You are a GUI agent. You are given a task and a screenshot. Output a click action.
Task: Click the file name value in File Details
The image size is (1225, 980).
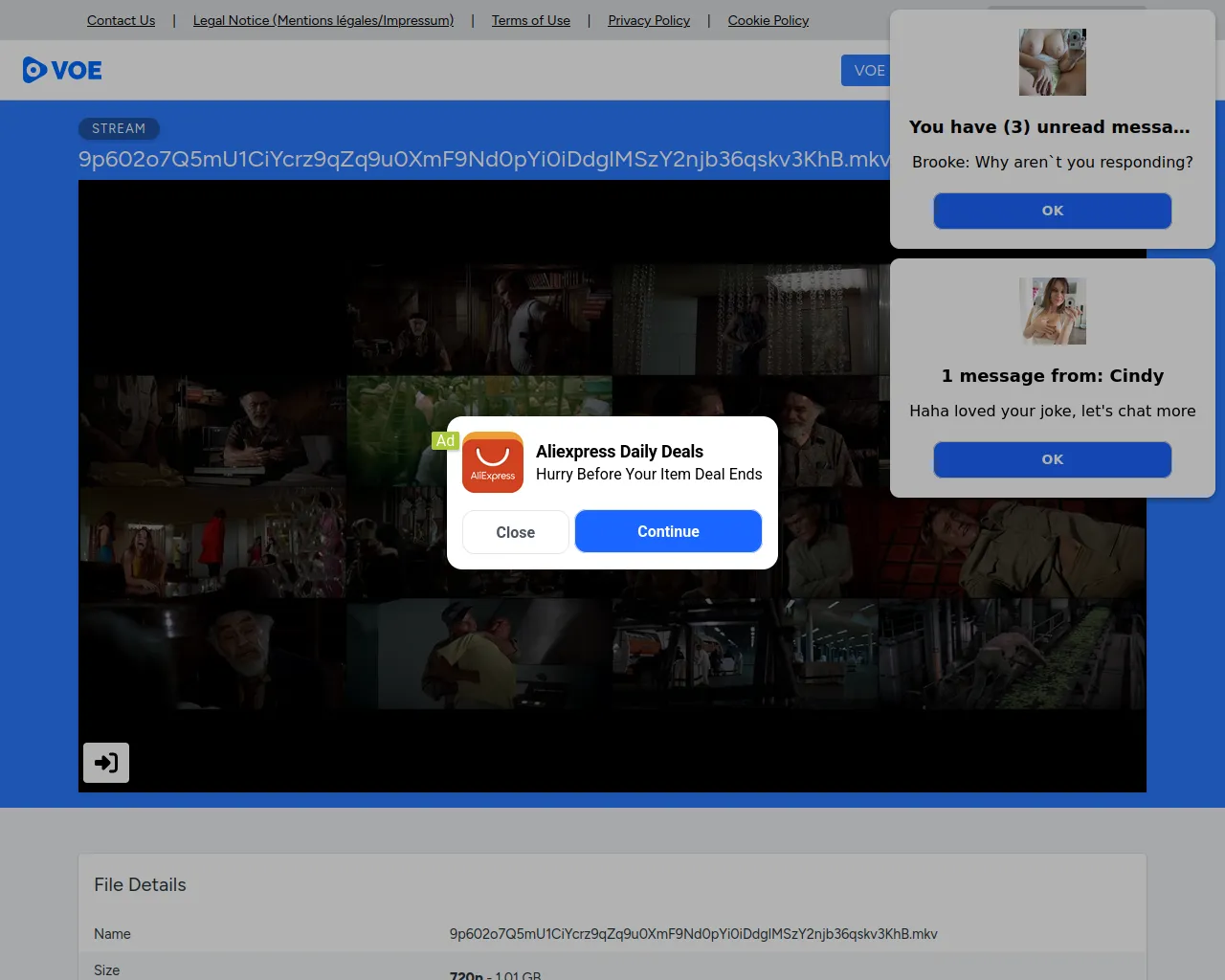[693, 934]
